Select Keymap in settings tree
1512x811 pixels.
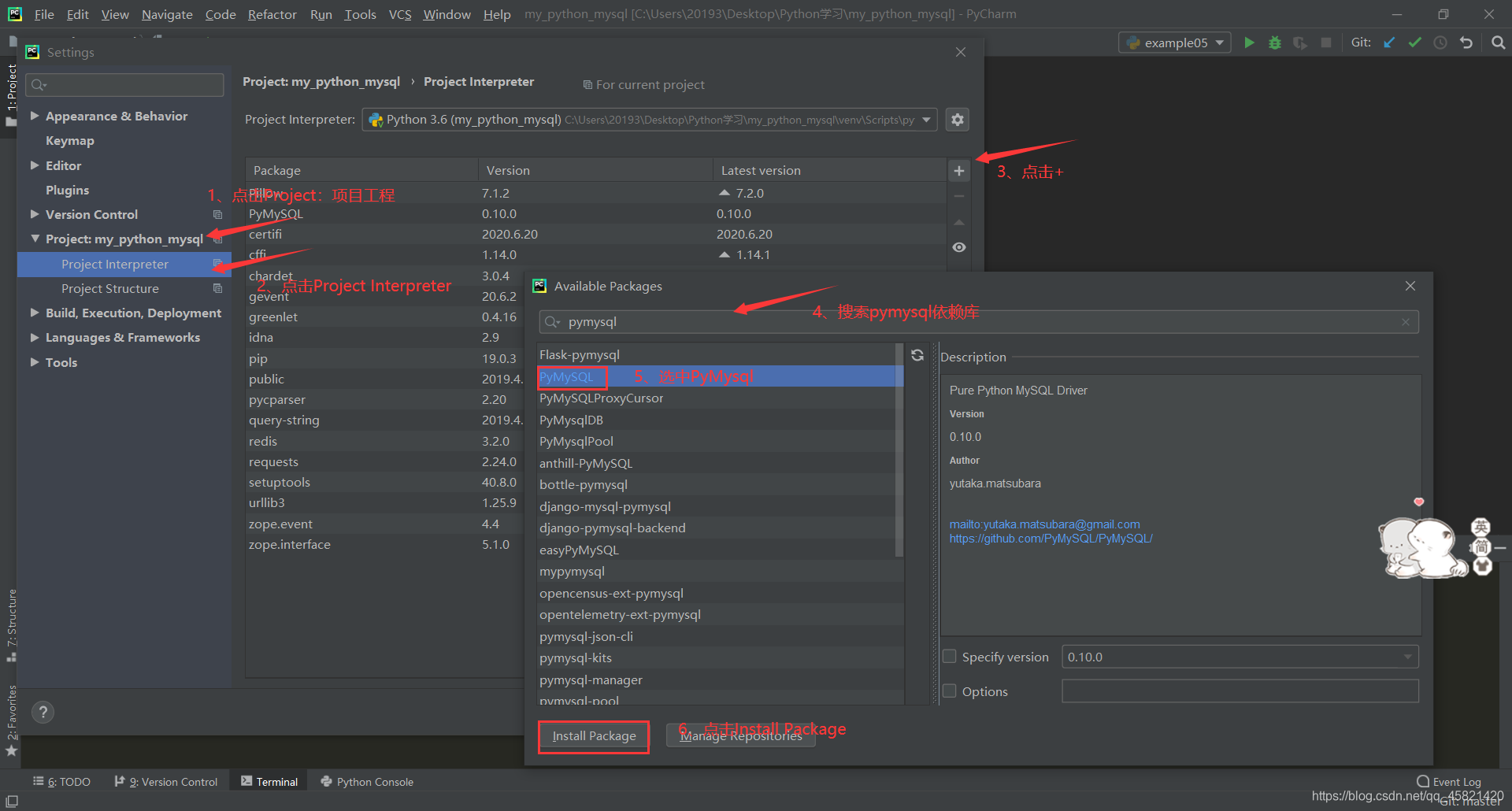69,140
